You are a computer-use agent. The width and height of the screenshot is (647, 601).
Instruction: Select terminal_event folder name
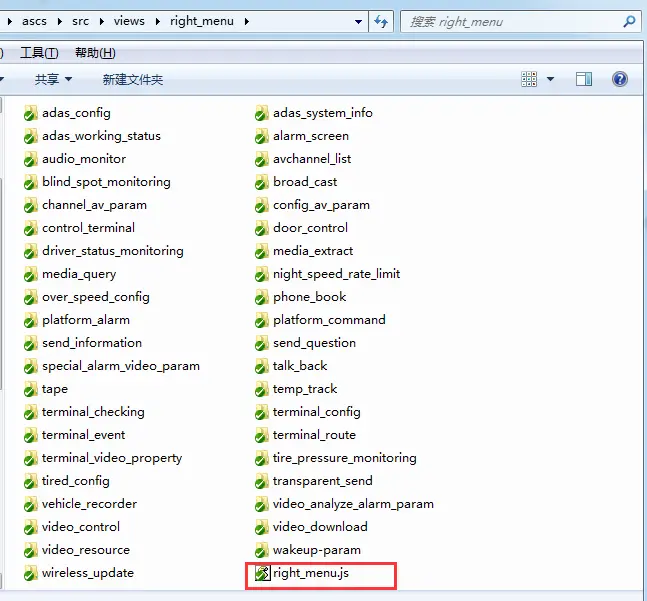[x=83, y=435]
